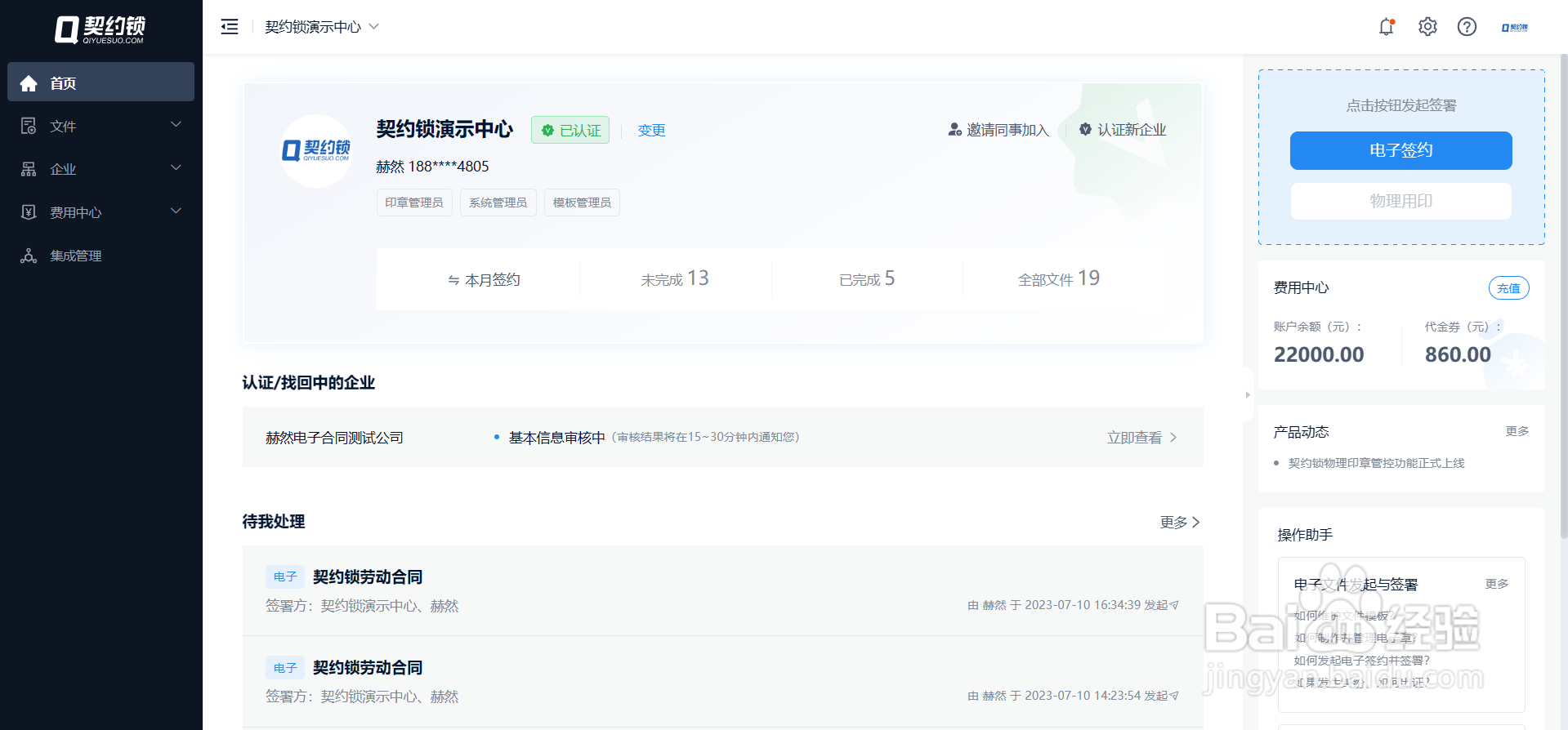Open 更多 in 产品动态
This screenshot has width=1568, height=730.
click(1517, 431)
